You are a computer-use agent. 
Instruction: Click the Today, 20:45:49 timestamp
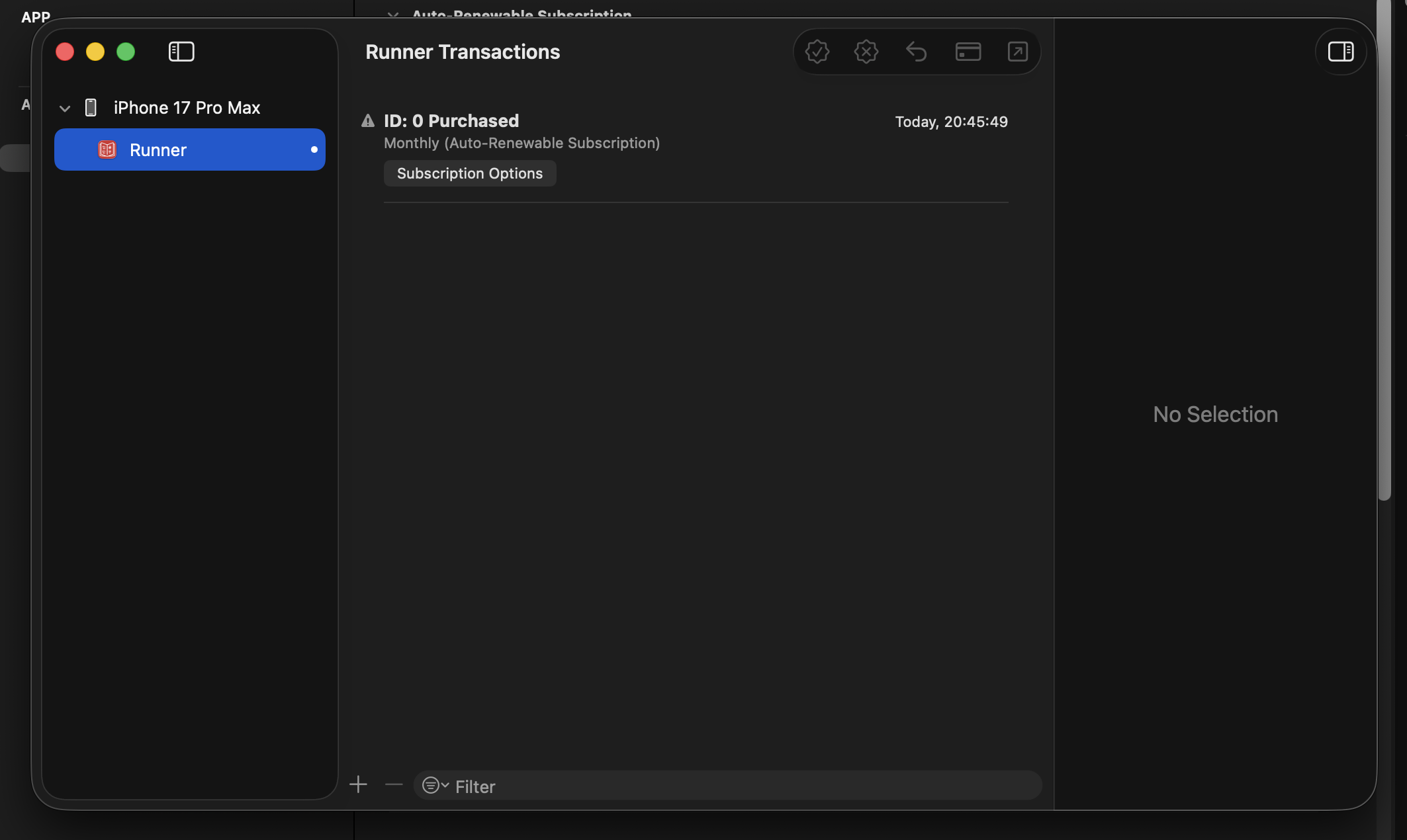[952, 122]
